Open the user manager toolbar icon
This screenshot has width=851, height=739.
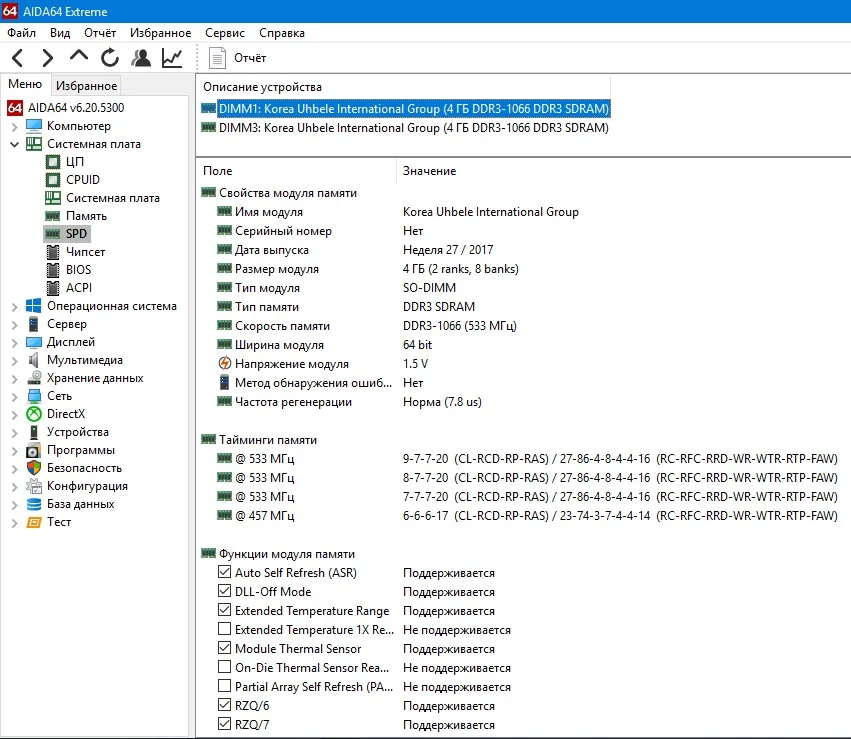coord(141,58)
